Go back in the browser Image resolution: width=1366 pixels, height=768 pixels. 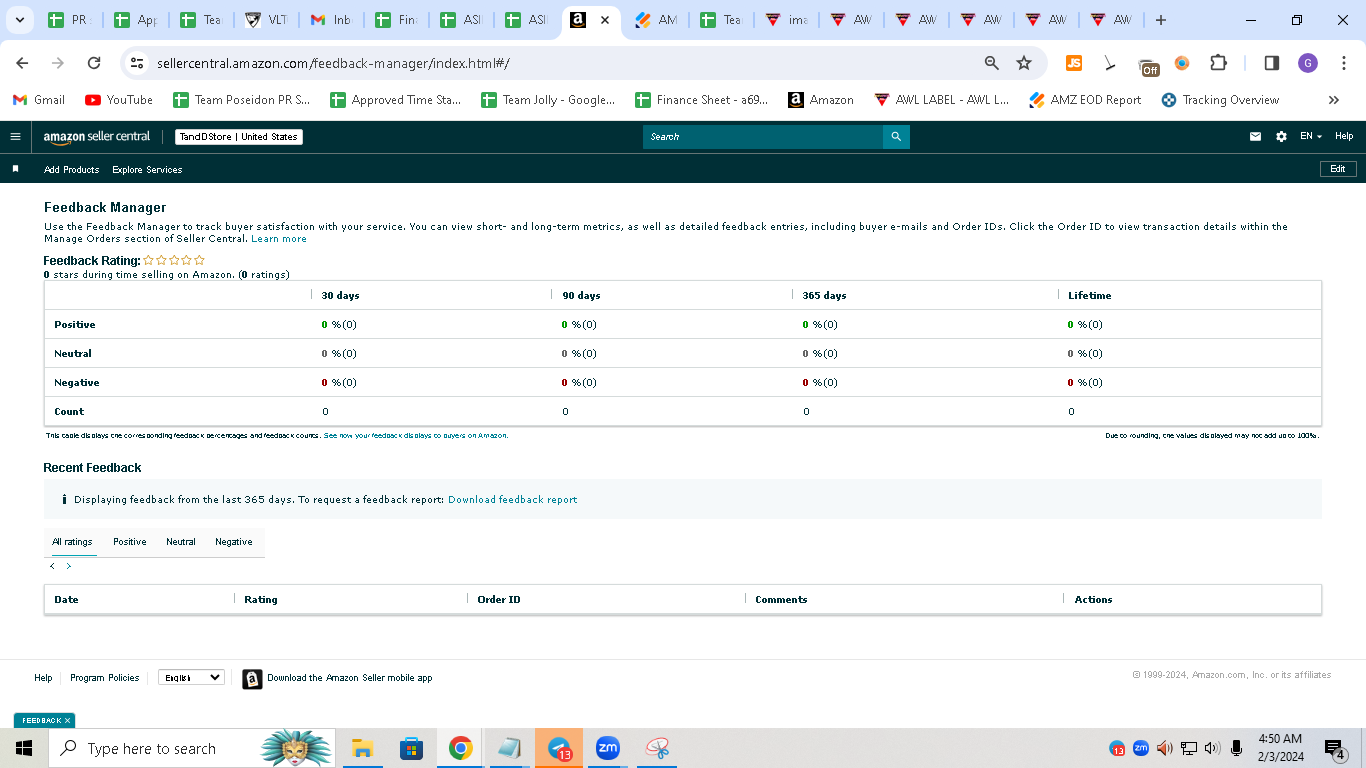(x=22, y=63)
